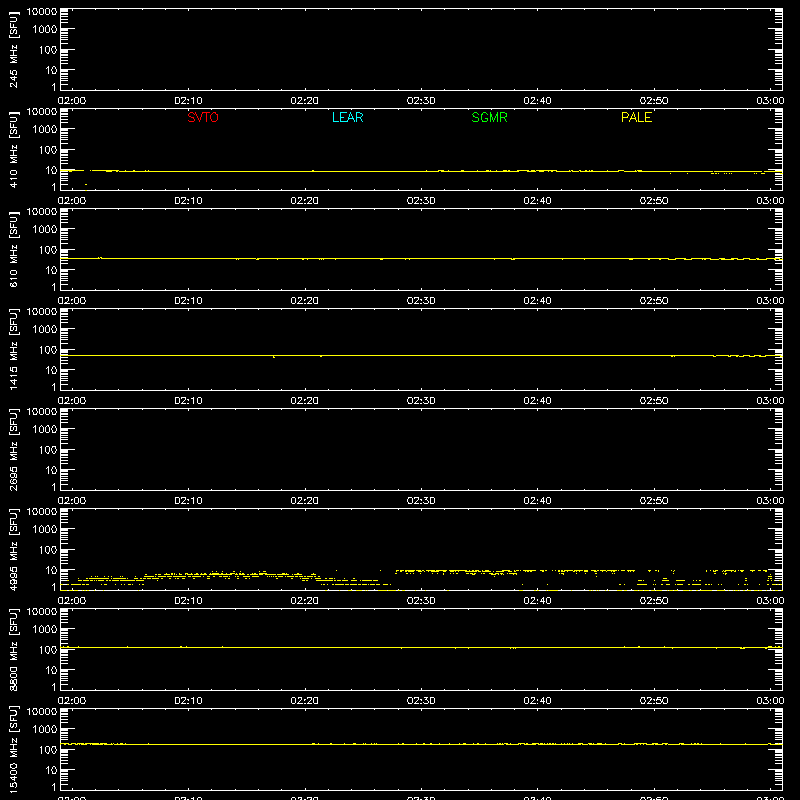Click the 02:30 tick label under 245 MHz plot
The image size is (800, 800).
[x=421, y=101]
